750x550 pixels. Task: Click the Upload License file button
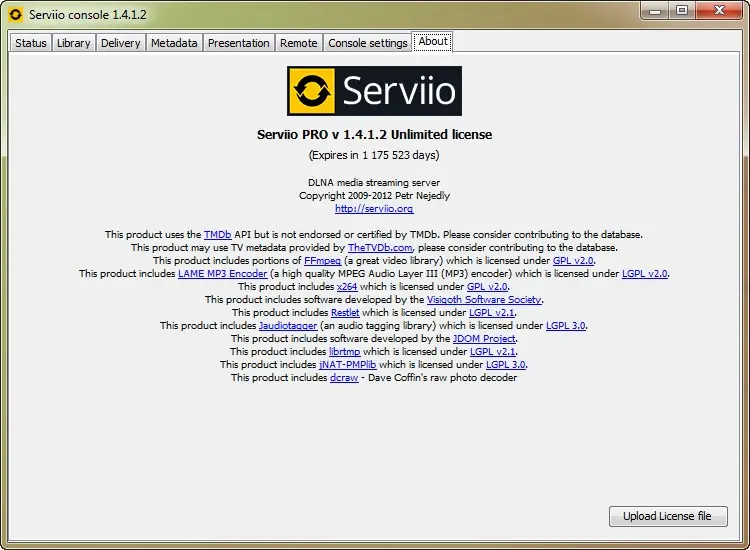(668, 516)
